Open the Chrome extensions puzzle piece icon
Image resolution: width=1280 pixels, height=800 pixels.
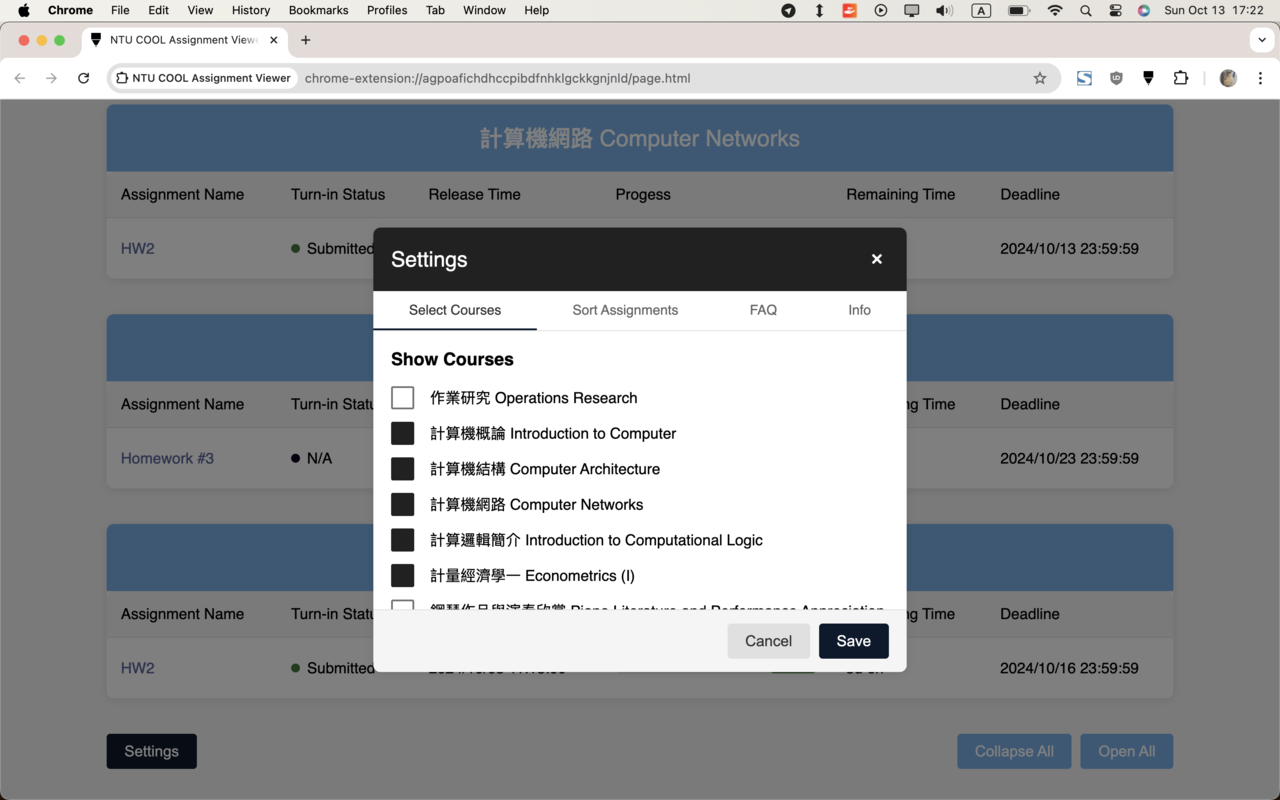[x=1181, y=77]
